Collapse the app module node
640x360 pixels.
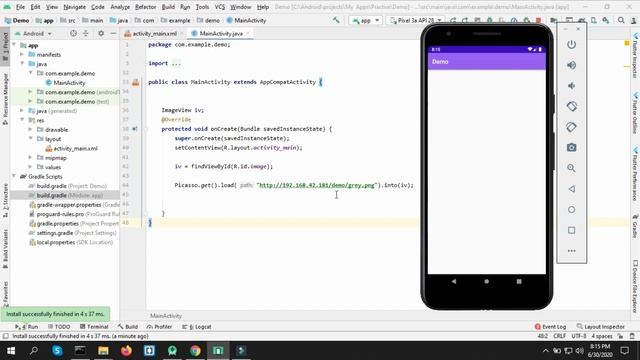(x=14, y=45)
